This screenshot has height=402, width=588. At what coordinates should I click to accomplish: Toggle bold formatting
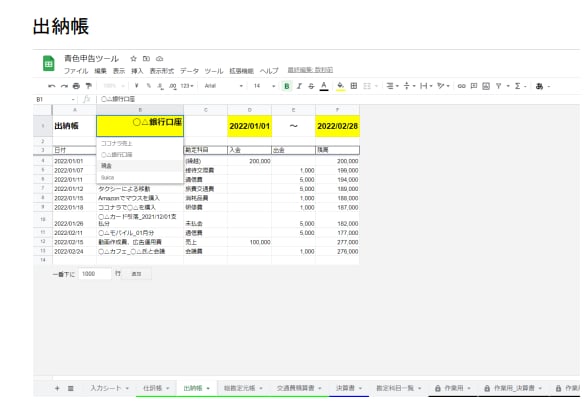coord(286,86)
